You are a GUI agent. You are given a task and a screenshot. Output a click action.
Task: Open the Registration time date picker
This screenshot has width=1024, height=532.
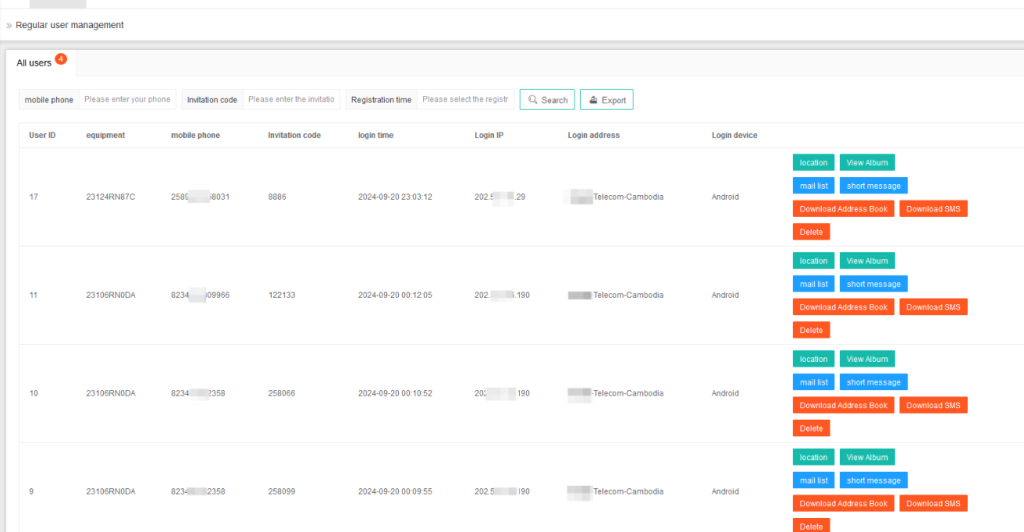tap(465, 100)
